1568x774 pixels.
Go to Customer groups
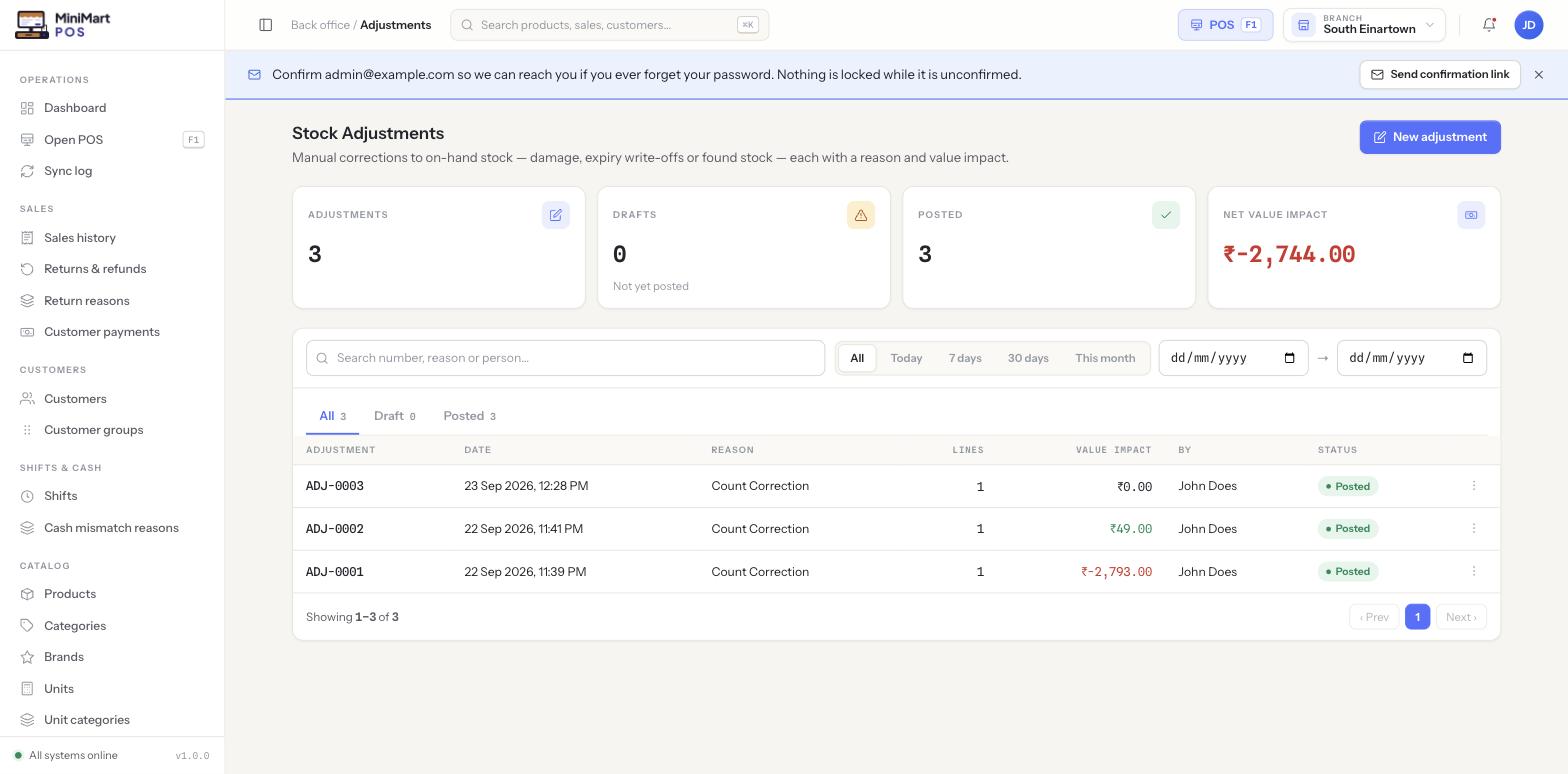112,430
